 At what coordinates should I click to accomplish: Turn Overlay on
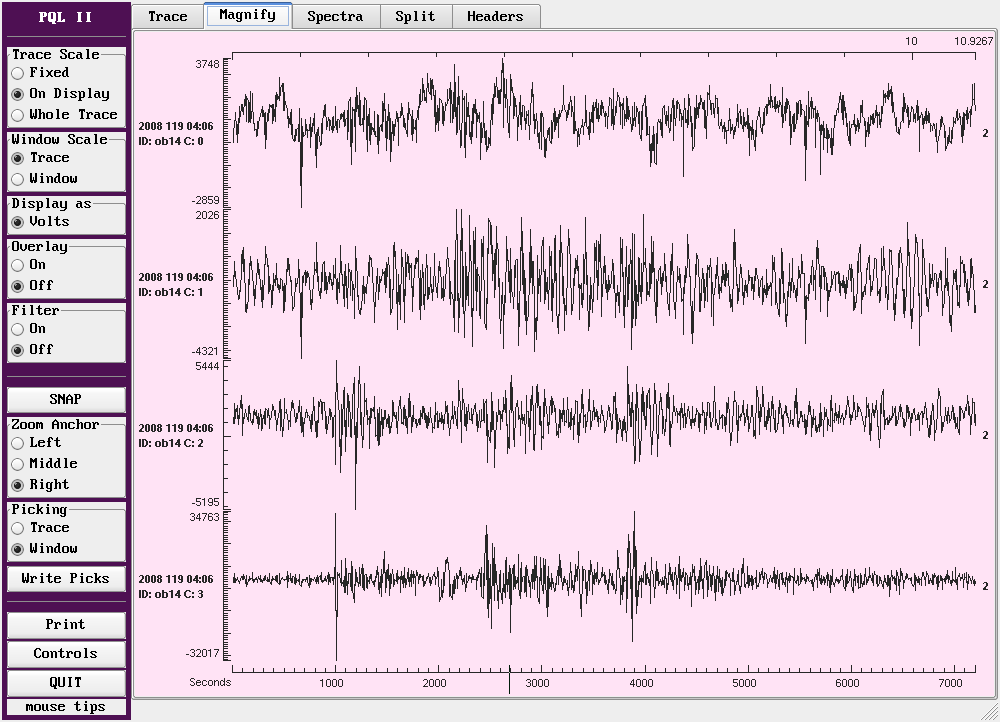18,265
